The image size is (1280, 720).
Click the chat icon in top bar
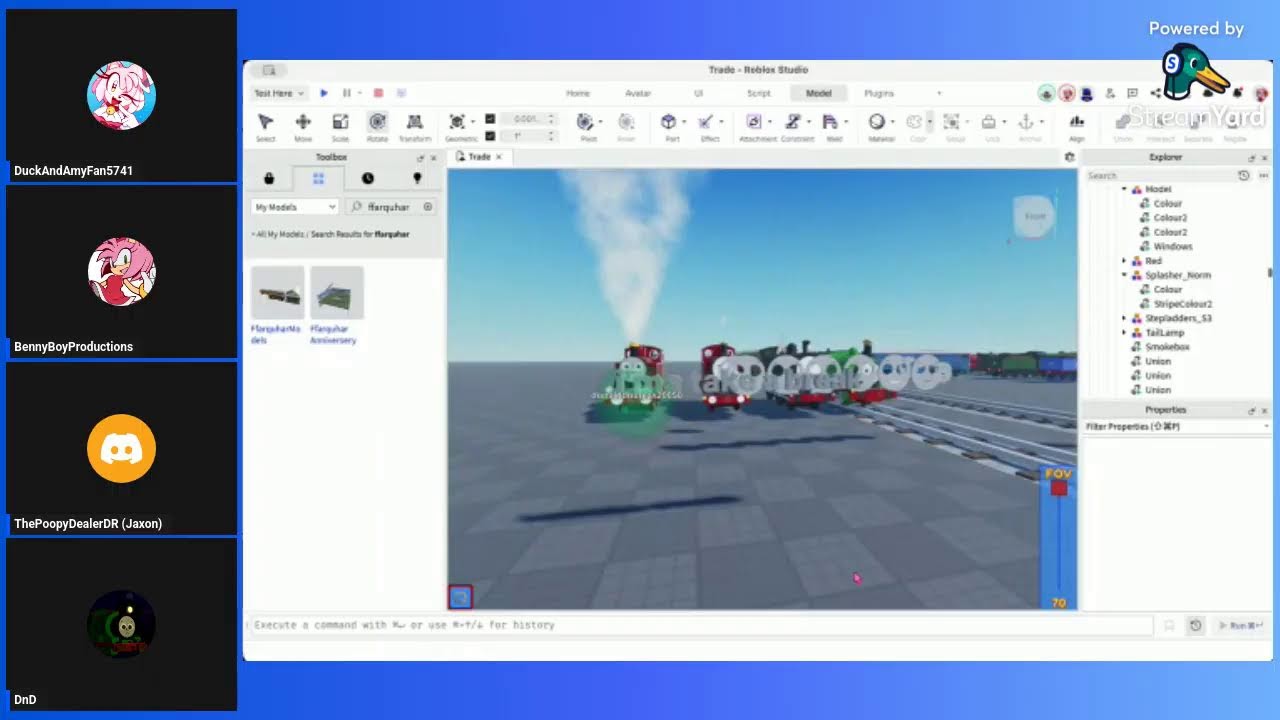[1132, 93]
